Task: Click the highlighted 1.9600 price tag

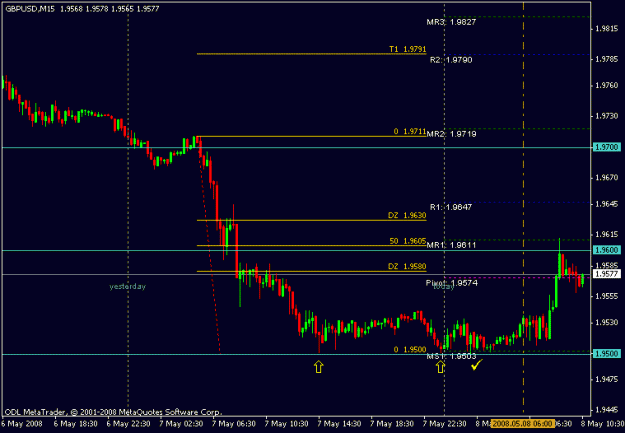Action: click(x=607, y=250)
